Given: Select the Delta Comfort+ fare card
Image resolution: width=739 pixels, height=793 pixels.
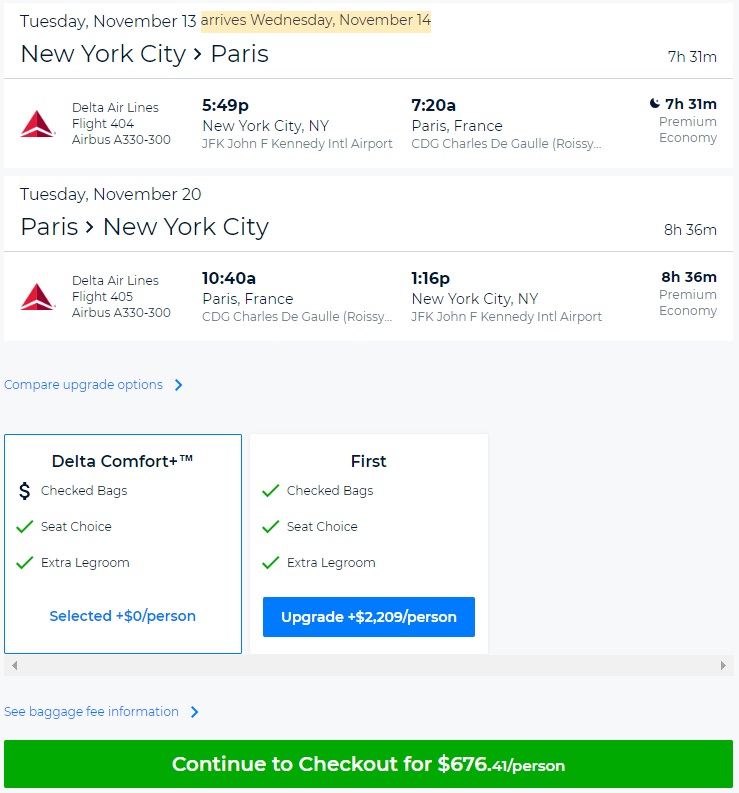Looking at the screenshot, I should pos(123,543).
